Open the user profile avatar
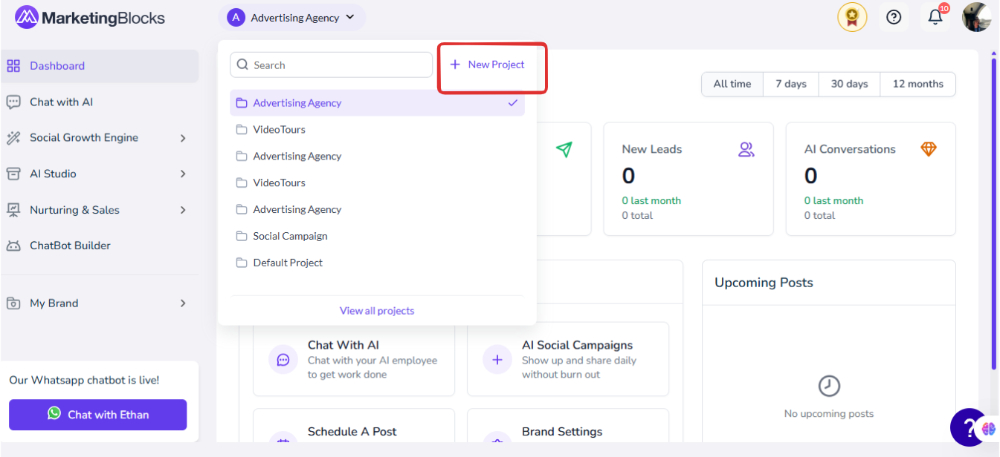 pyautogui.click(x=976, y=17)
